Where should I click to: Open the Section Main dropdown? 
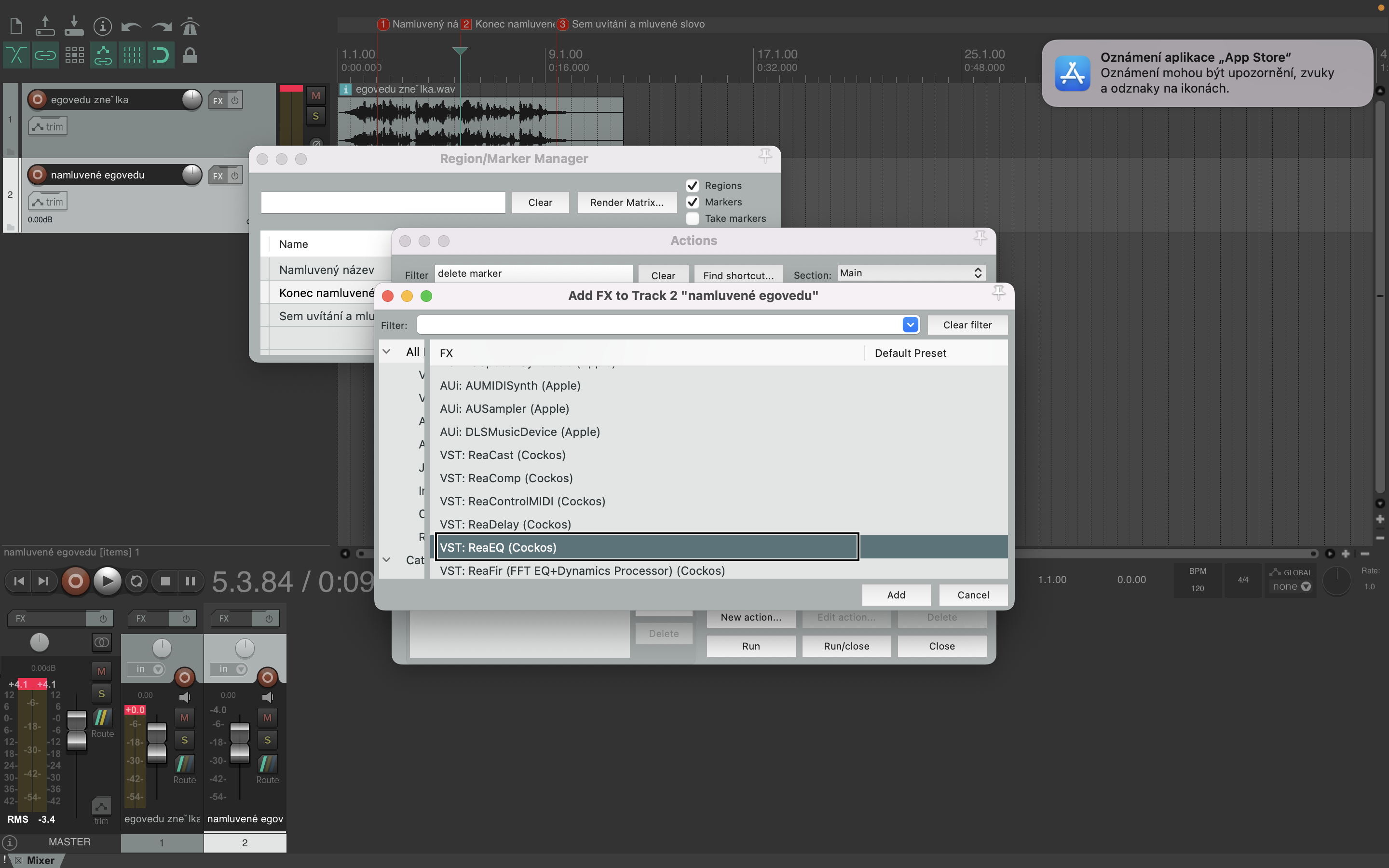911,273
